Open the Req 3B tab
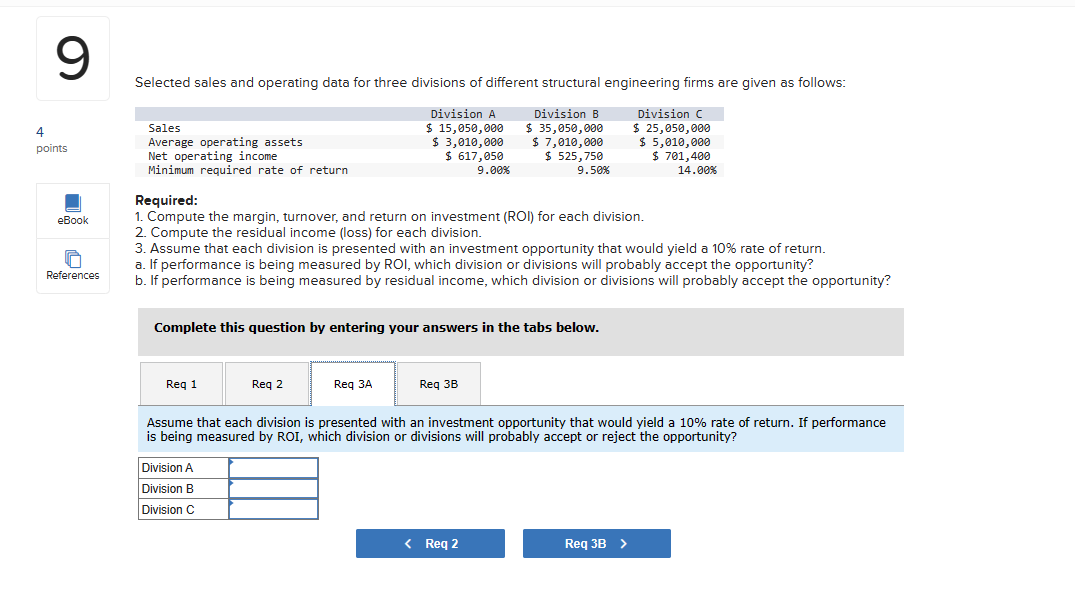The image size is (1075, 609). point(438,383)
